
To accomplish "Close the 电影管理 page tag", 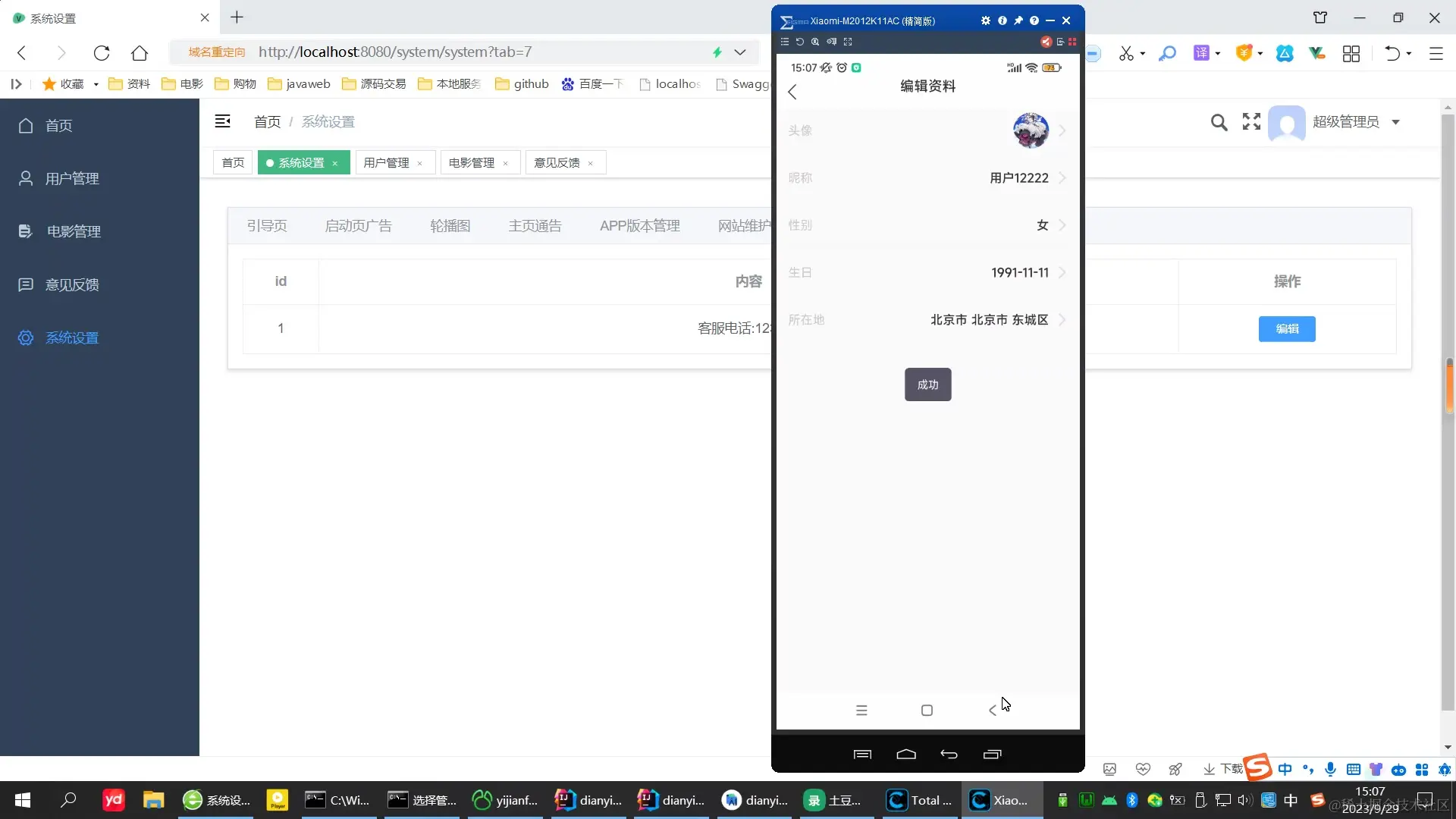I will pos(506,163).
